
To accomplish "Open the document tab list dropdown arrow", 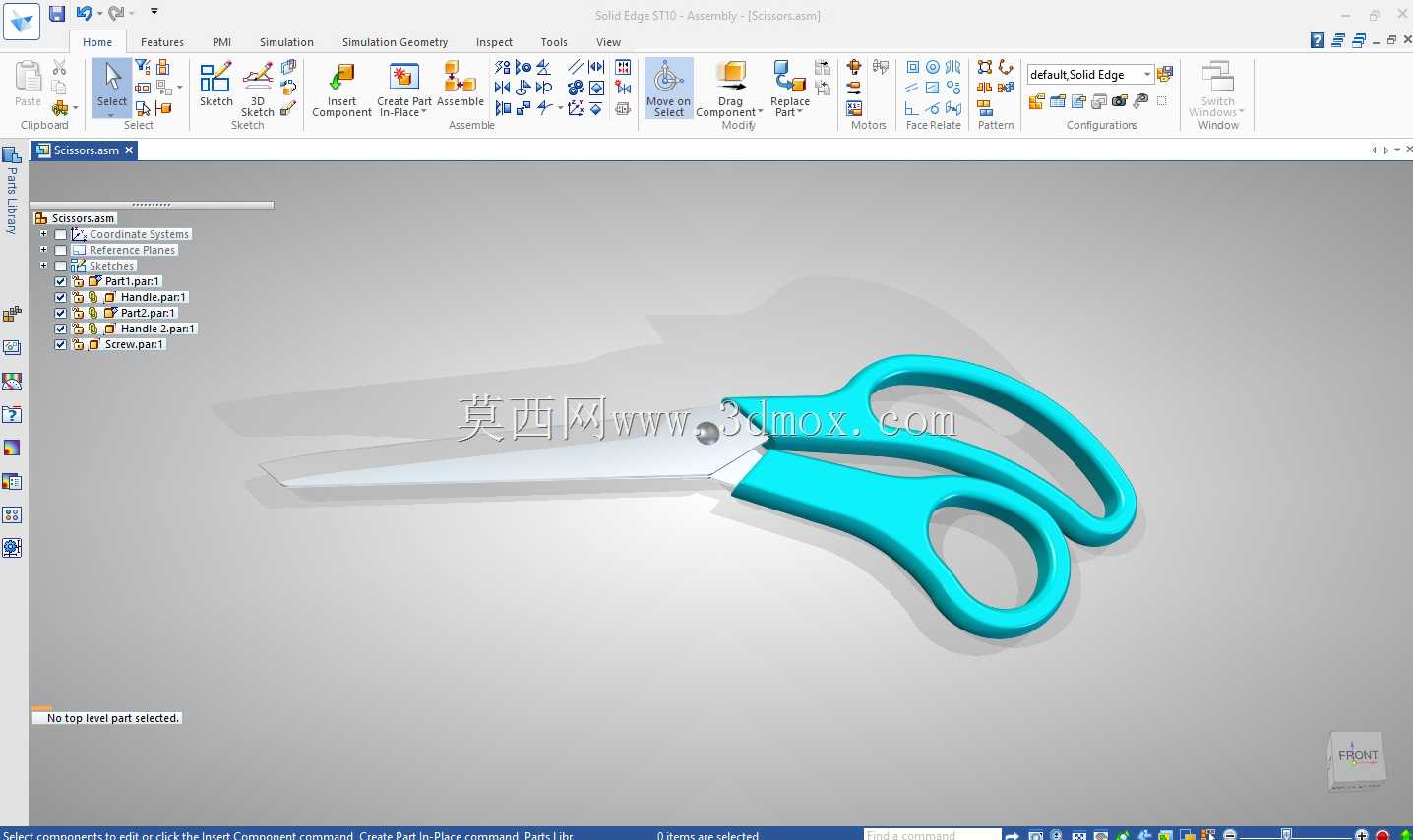I will 1397,150.
